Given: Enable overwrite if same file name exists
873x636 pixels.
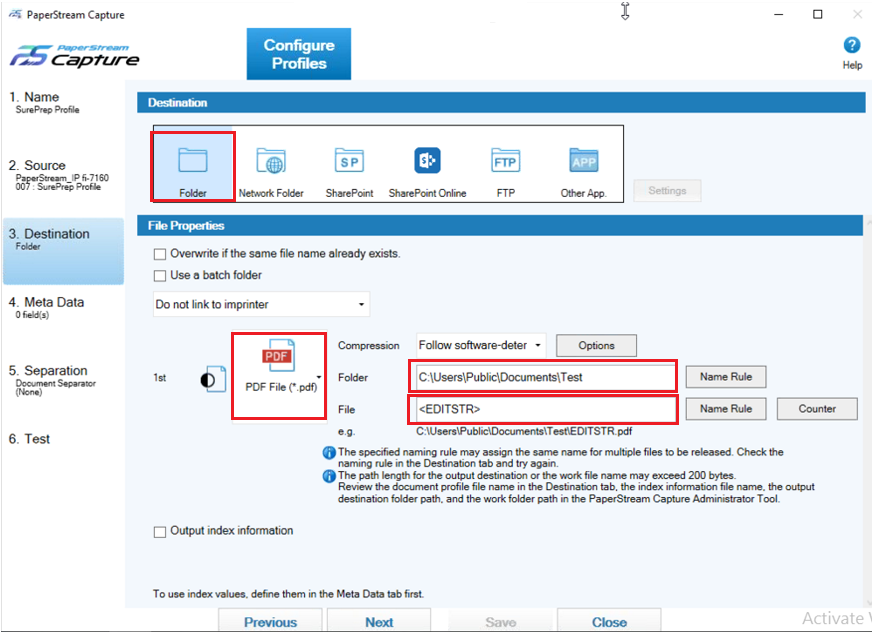Looking at the screenshot, I should point(160,255).
